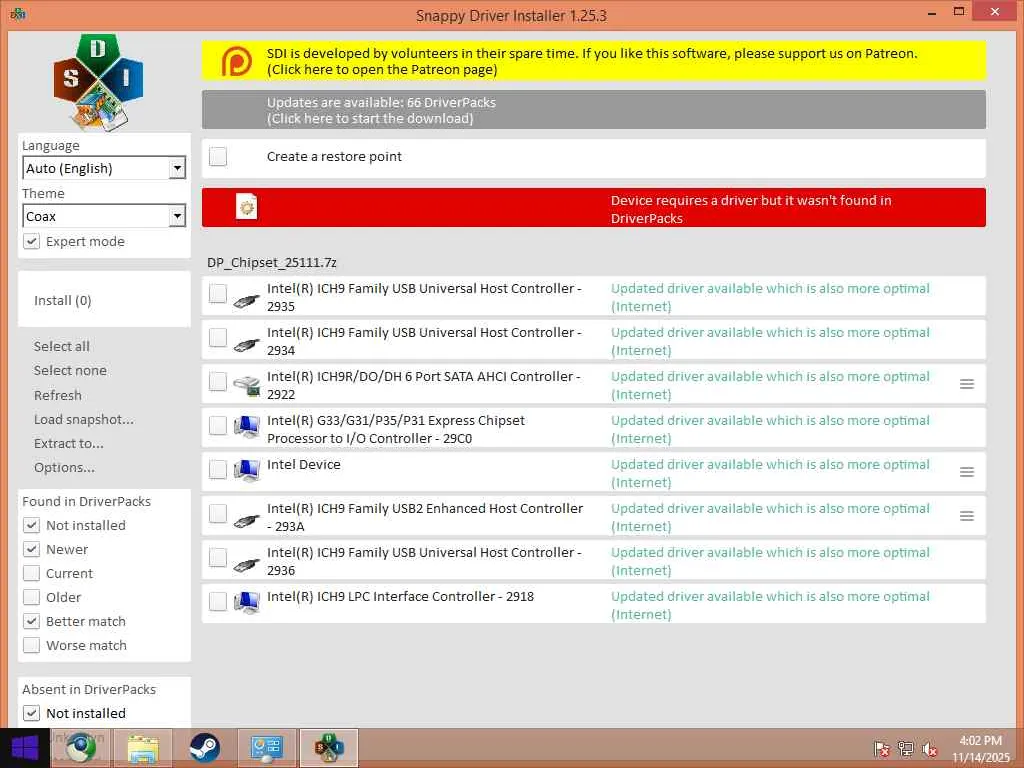
Task: Click the Updates are available: 66 DriverPacks banner
Action: click(594, 110)
